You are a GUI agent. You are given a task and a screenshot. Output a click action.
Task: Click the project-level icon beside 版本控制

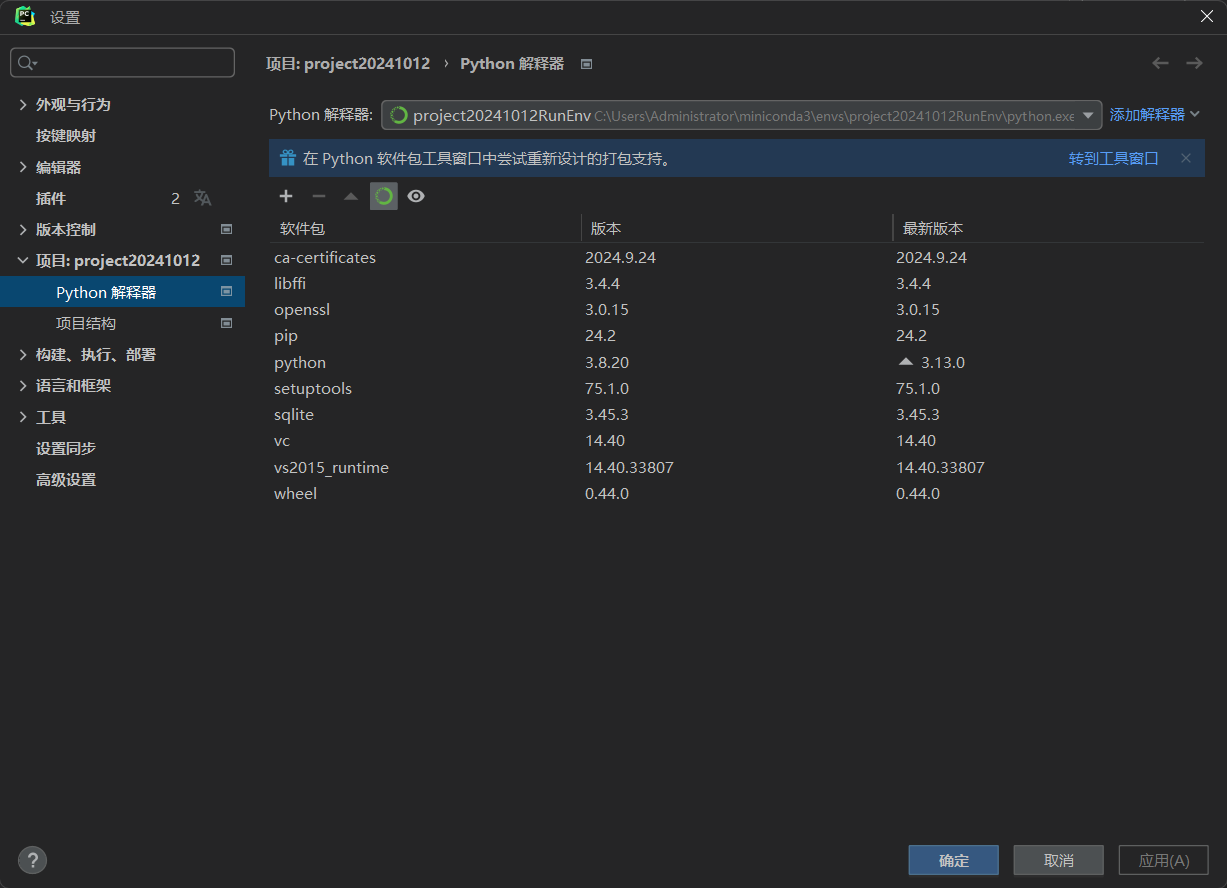coord(227,230)
